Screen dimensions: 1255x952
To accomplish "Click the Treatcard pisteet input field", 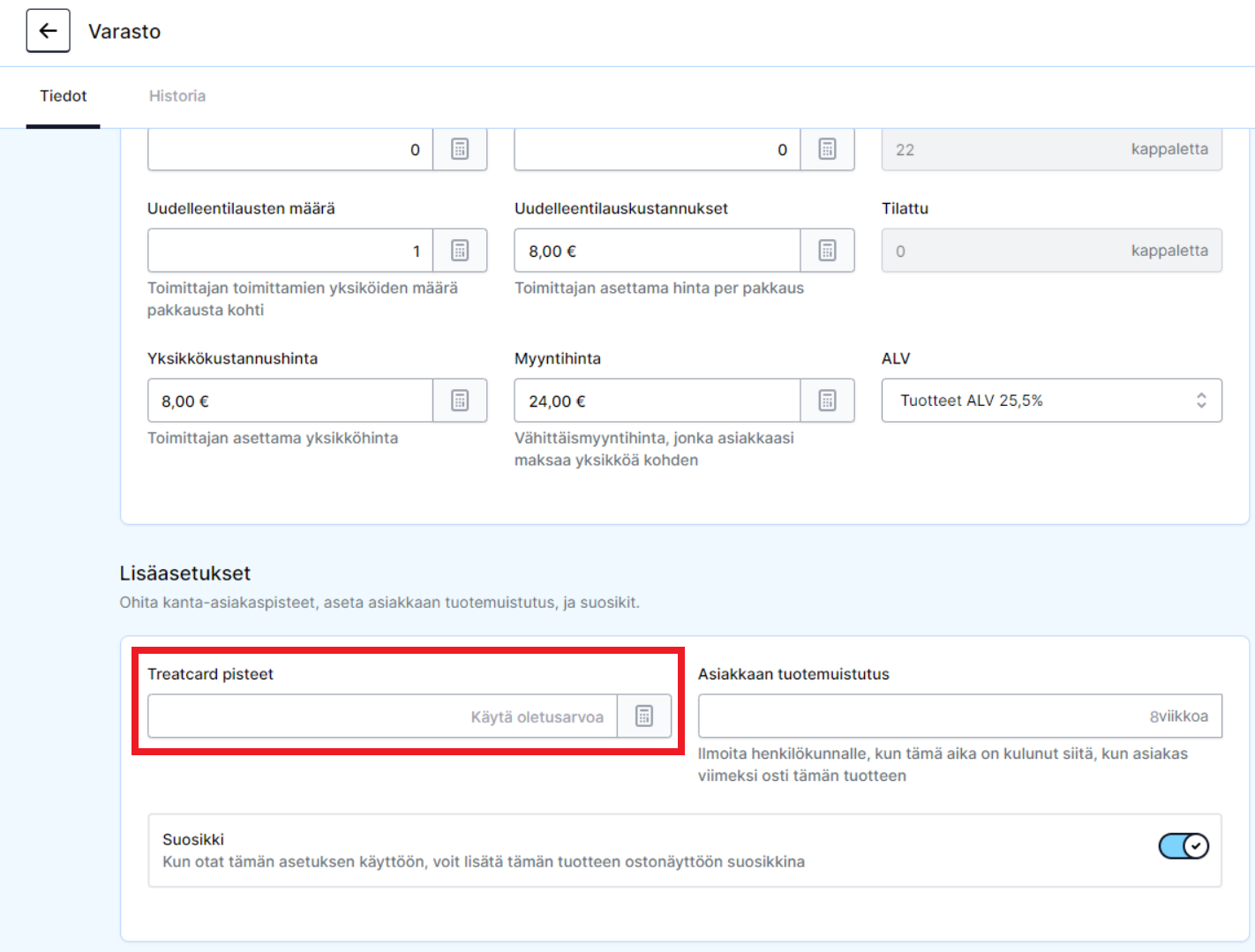I will (x=382, y=716).
